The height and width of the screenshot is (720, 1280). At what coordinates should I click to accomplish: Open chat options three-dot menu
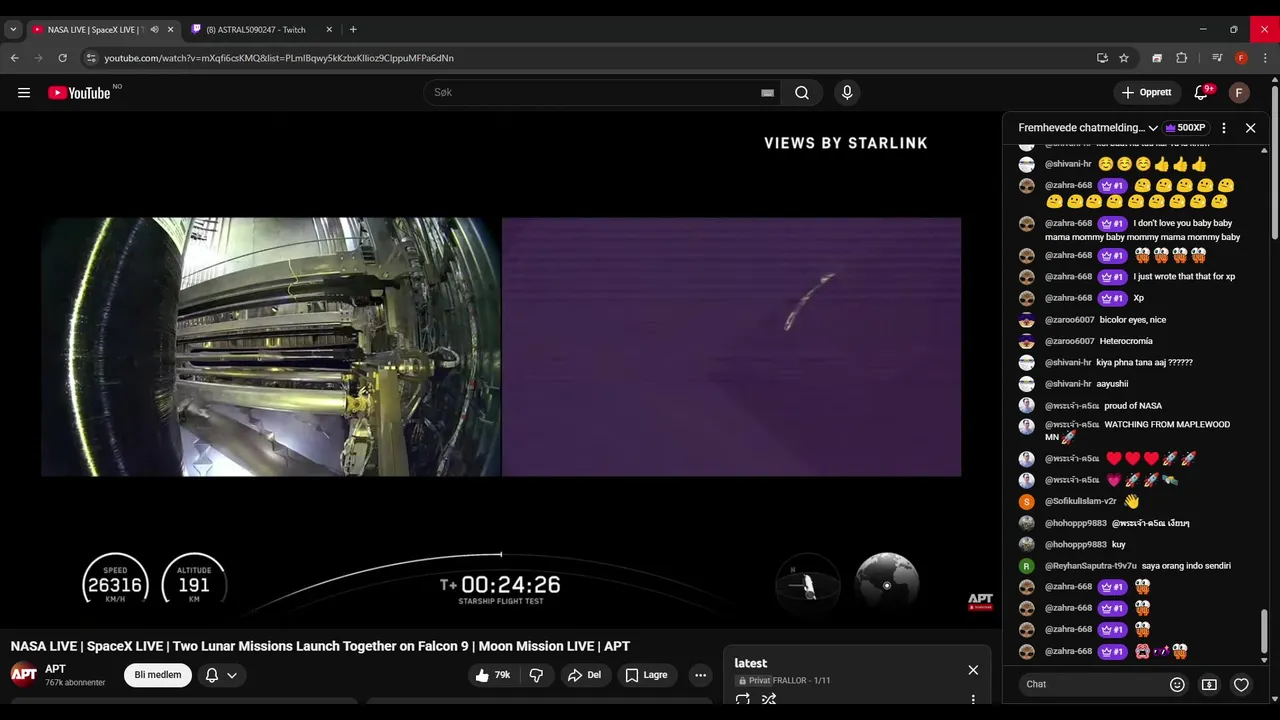pos(1224,128)
